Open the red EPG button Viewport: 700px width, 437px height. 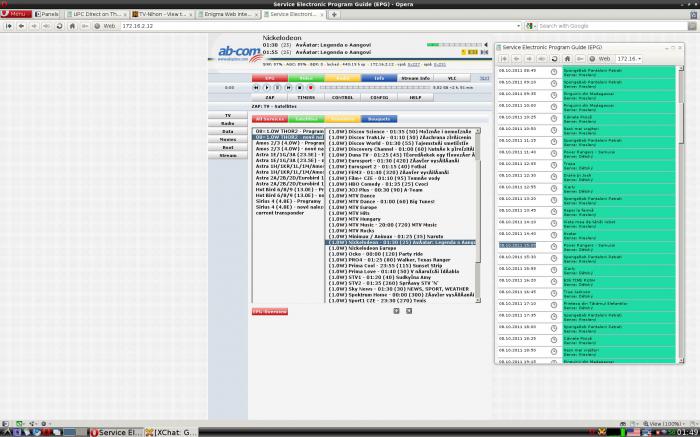[x=270, y=78]
